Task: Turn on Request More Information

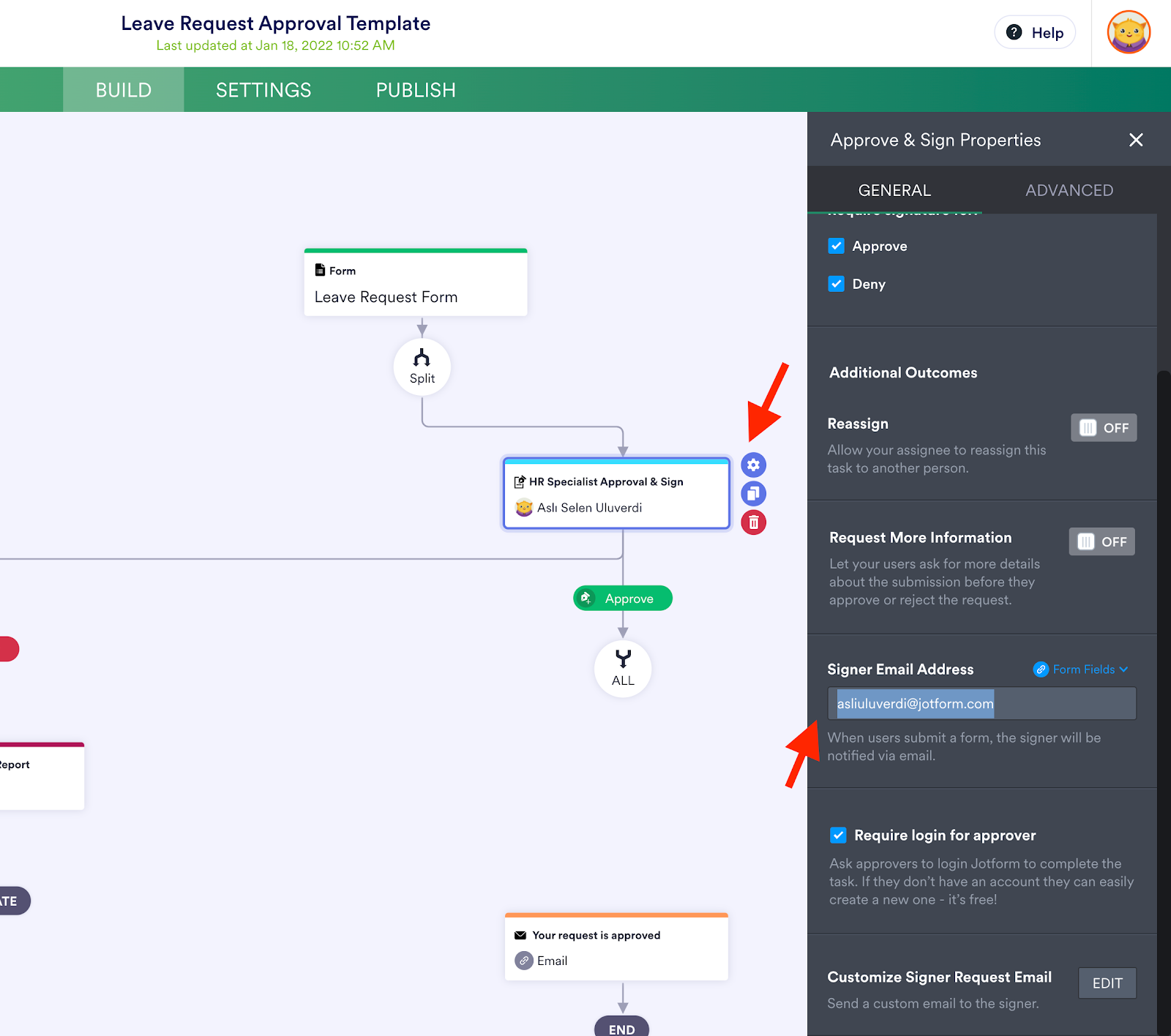Action: [1101, 541]
